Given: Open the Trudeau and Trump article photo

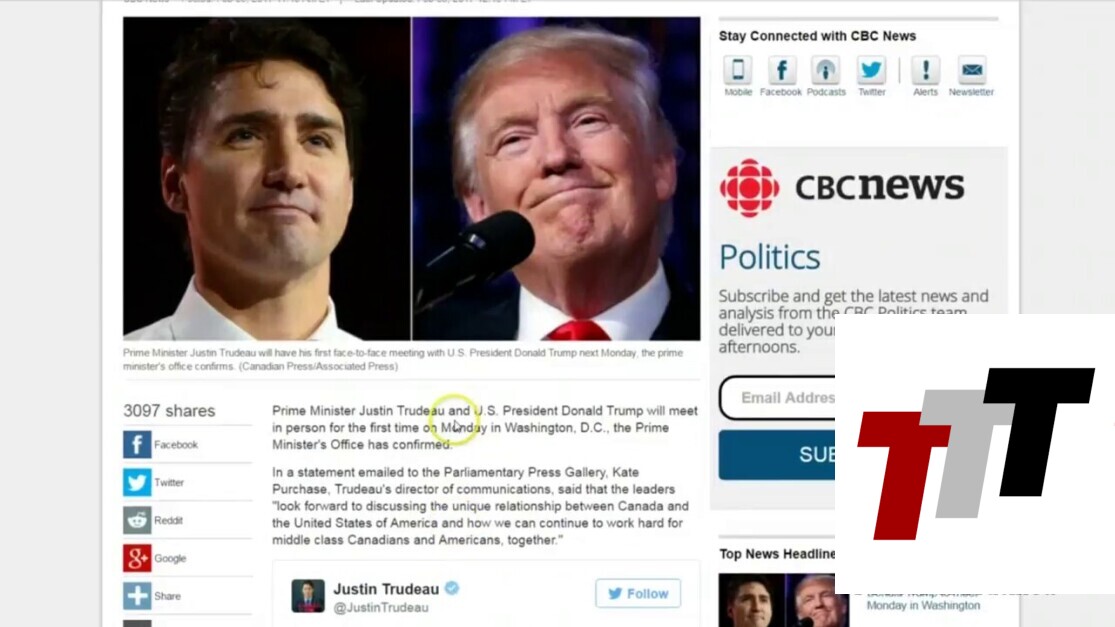Looking at the screenshot, I should click(x=411, y=178).
